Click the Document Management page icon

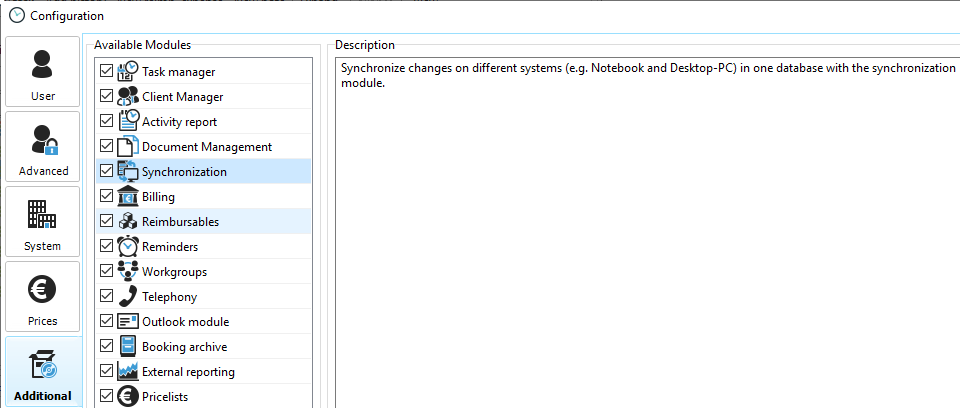click(128, 147)
